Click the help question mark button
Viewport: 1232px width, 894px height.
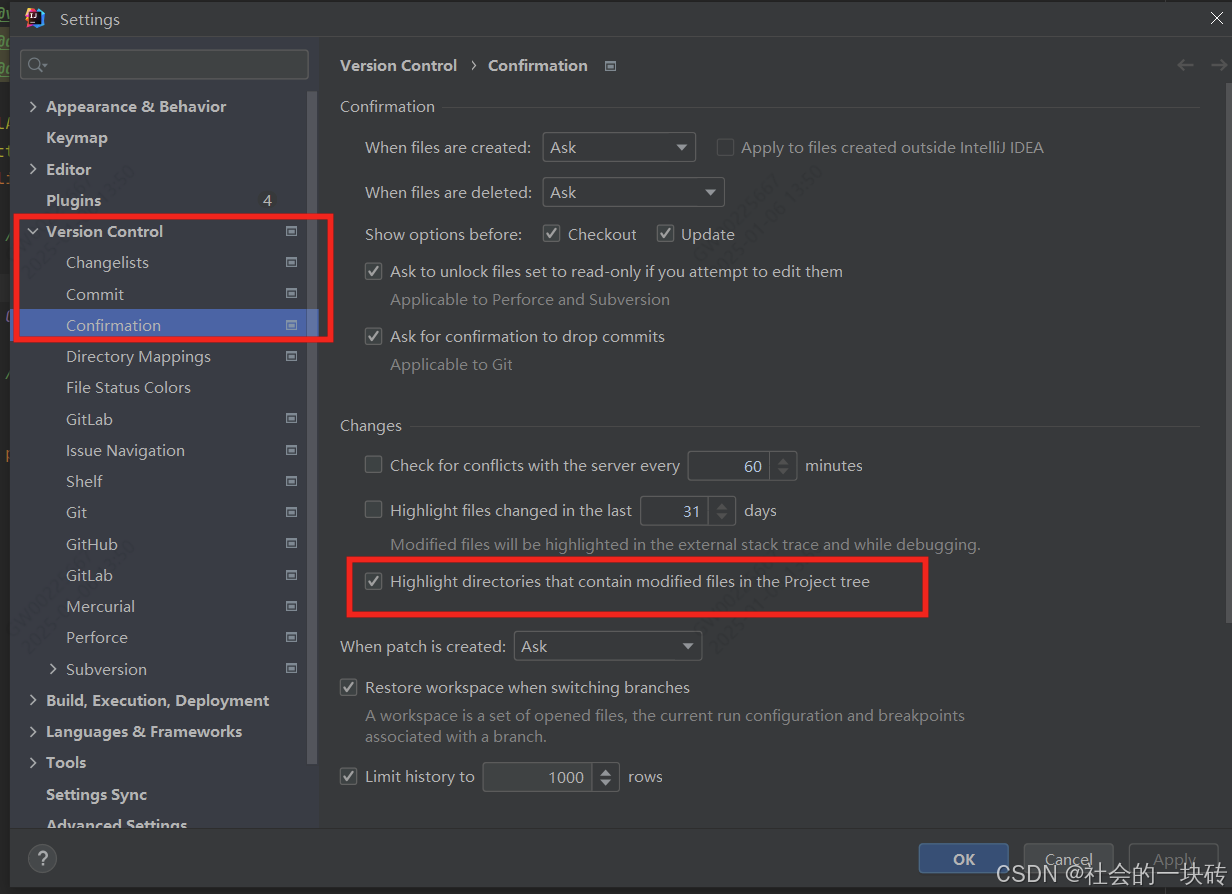[42, 858]
